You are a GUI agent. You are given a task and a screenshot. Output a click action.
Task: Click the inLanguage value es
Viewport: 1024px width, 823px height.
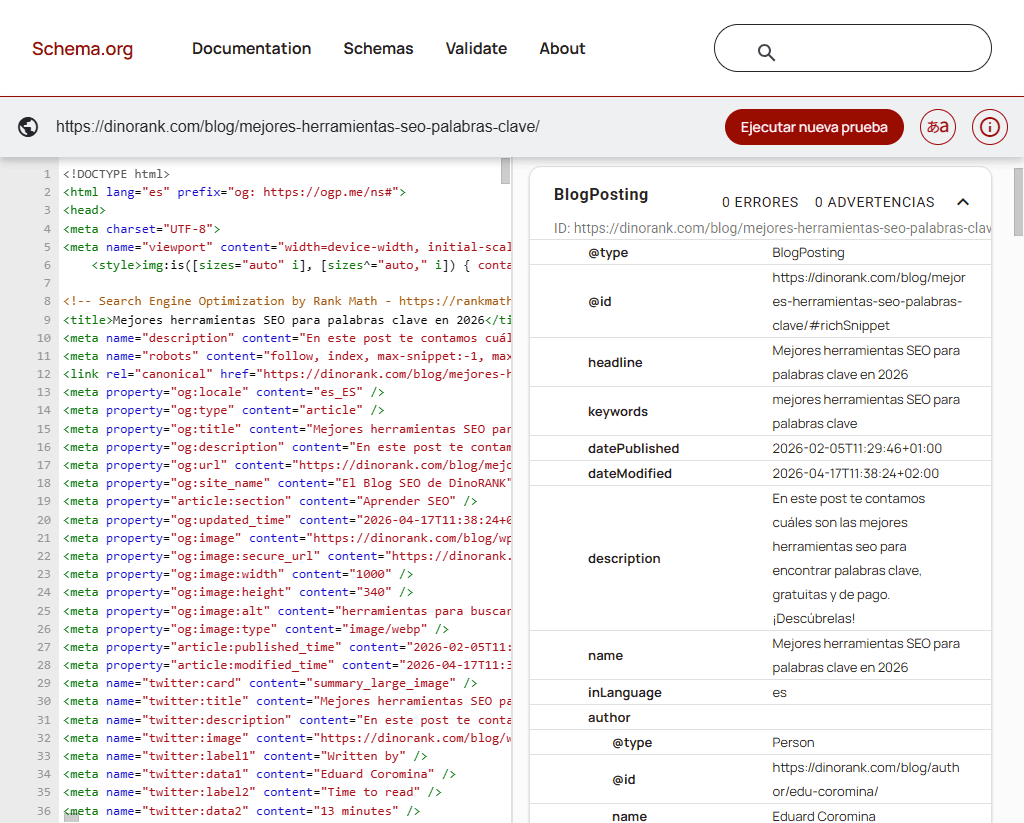[x=779, y=693]
